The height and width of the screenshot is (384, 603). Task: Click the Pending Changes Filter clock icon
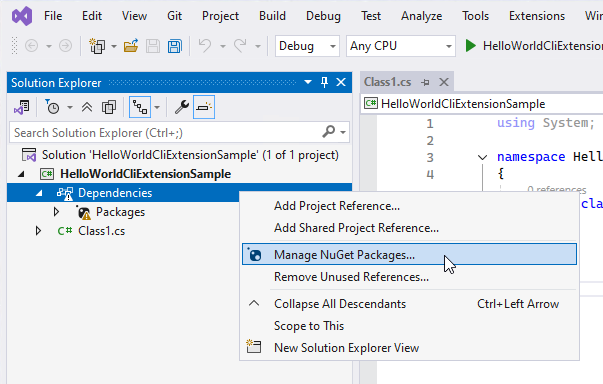point(52,107)
